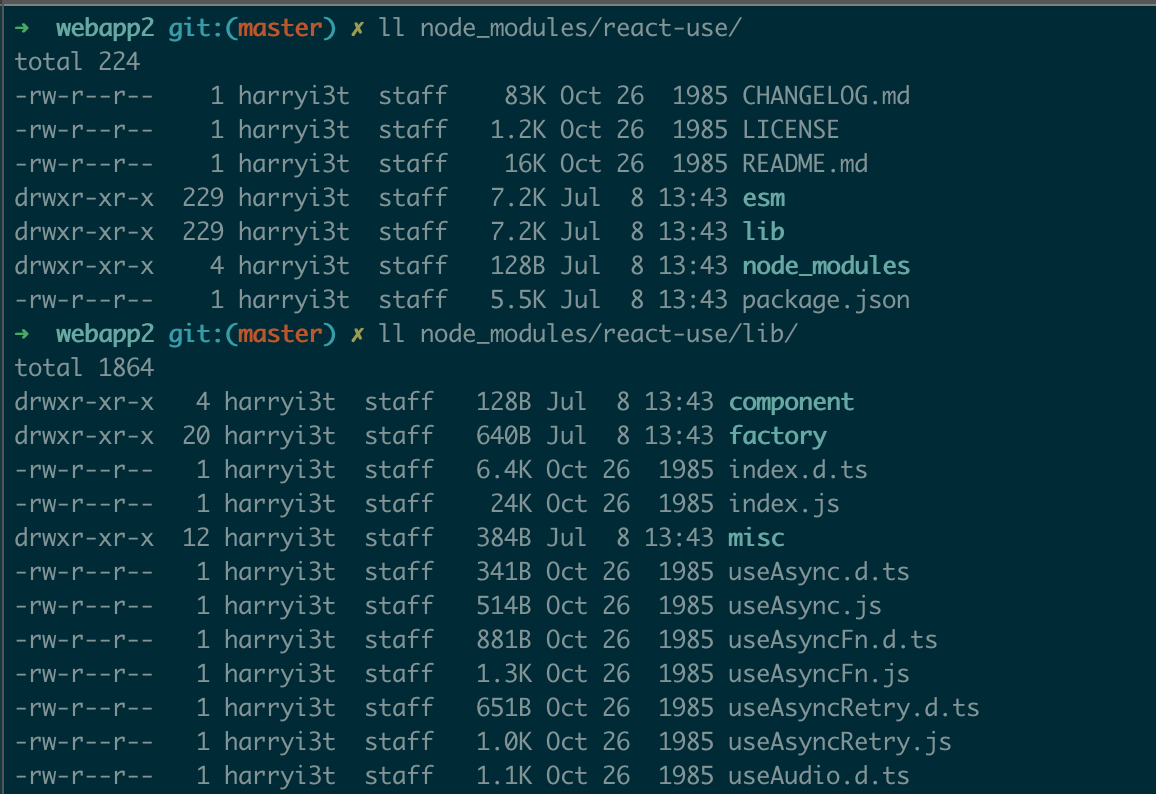Click the 1.2K size of LICENSE
Viewport: 1156px width, 794px height.
tap(518, 130)
